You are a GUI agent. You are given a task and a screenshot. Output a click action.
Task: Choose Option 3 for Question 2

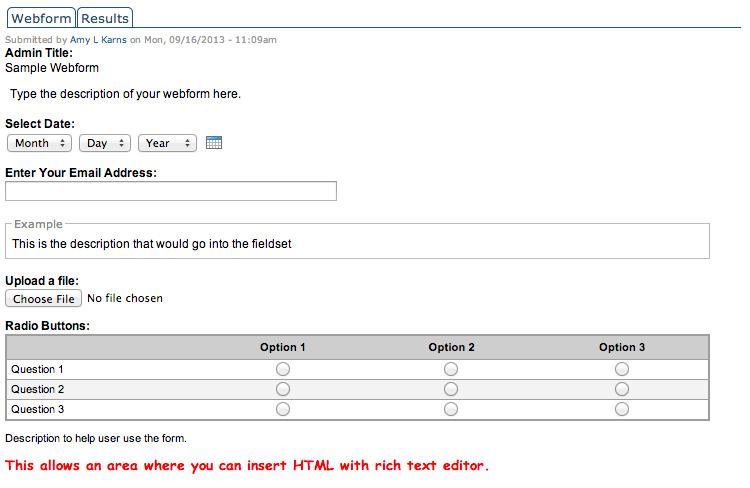coord(622,389)
